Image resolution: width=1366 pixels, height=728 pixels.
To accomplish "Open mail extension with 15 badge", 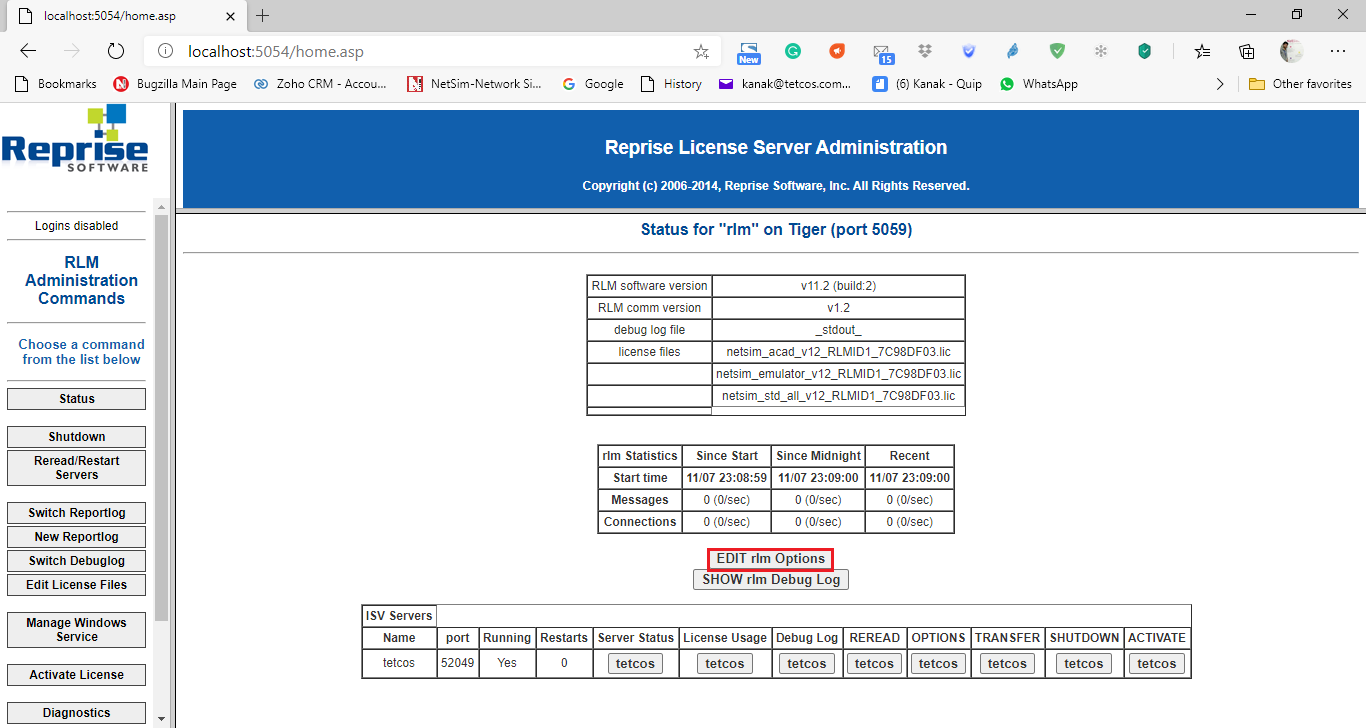I will click(x=882, y=52).
